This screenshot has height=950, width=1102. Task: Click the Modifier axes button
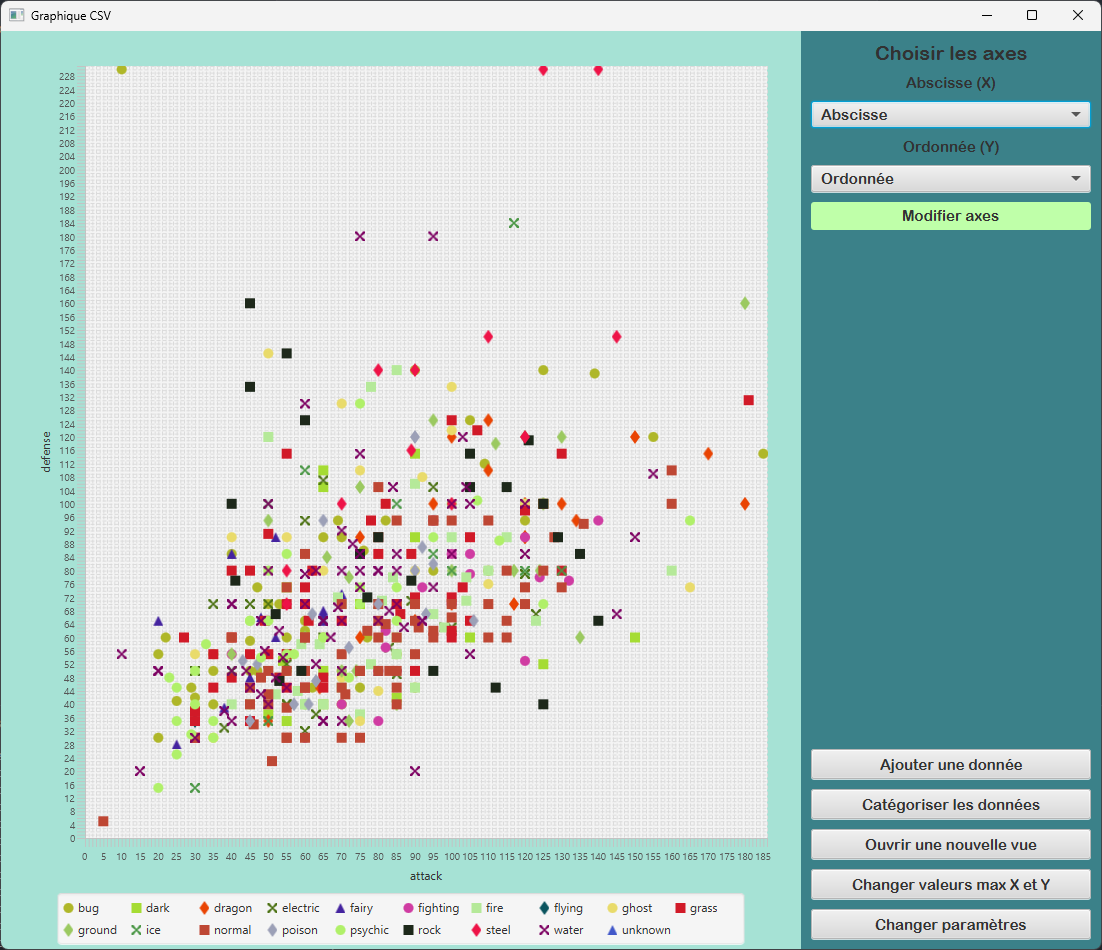[x=950, y=216]
